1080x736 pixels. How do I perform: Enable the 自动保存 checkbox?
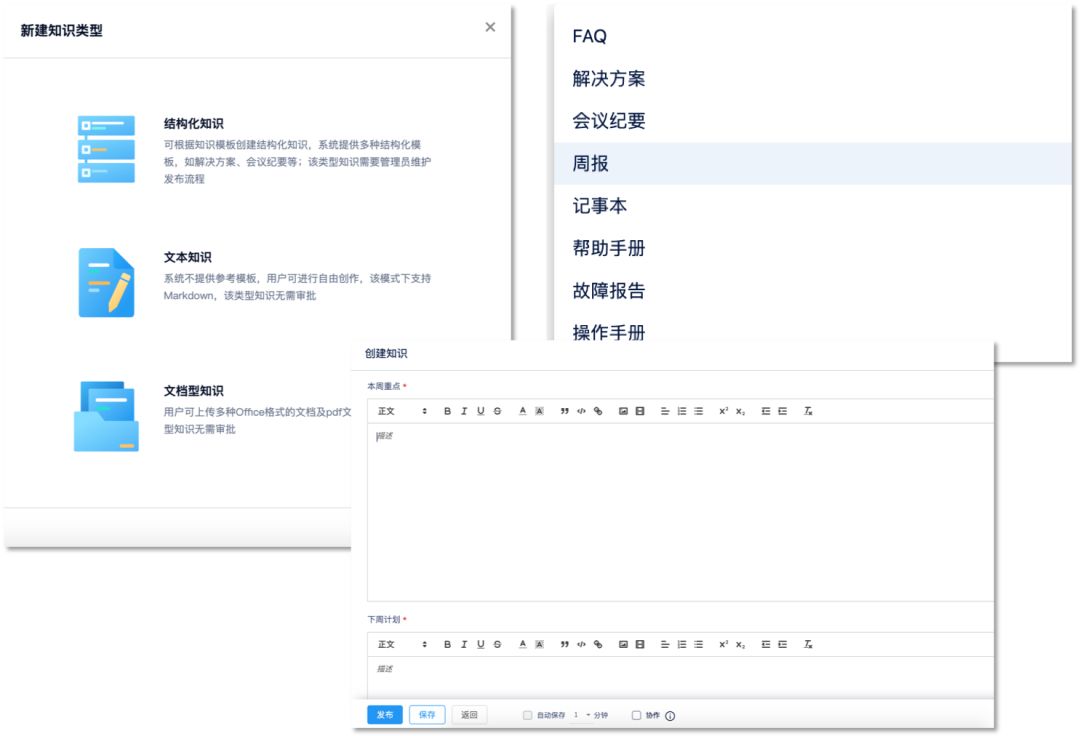click(x=528, y=715)
